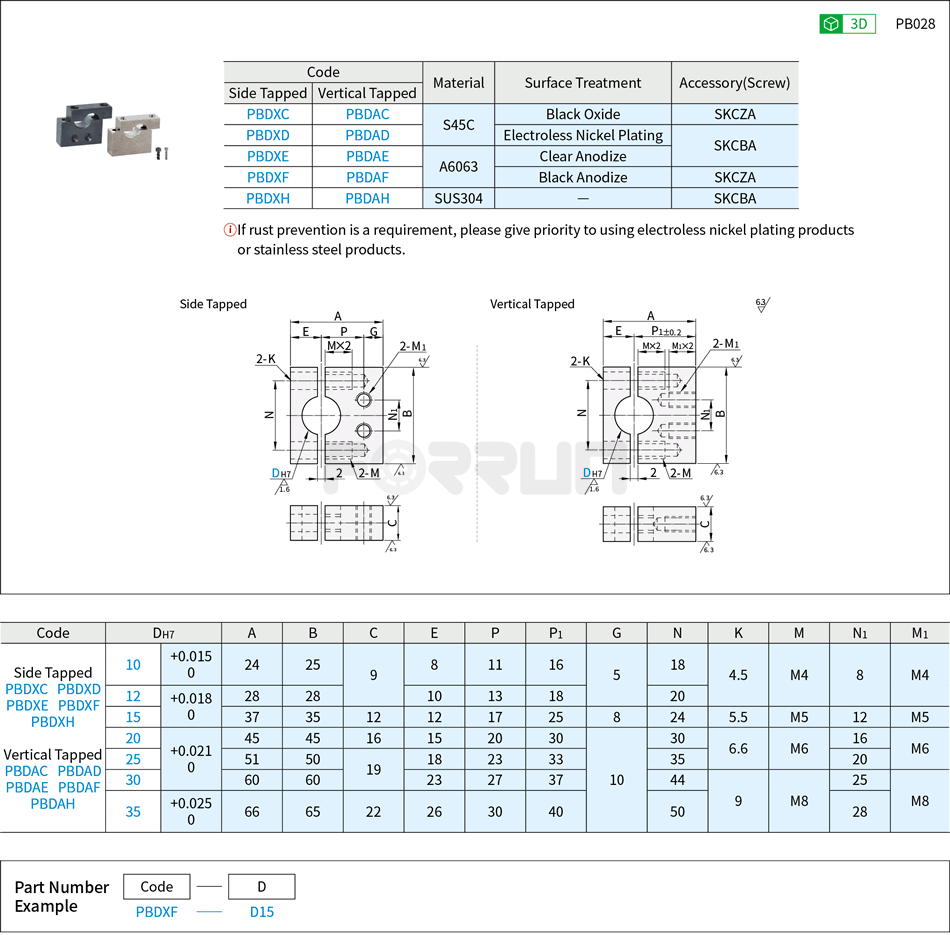Click PBDXH stainless steel part code
950x935 pixels.
(269, 198)
